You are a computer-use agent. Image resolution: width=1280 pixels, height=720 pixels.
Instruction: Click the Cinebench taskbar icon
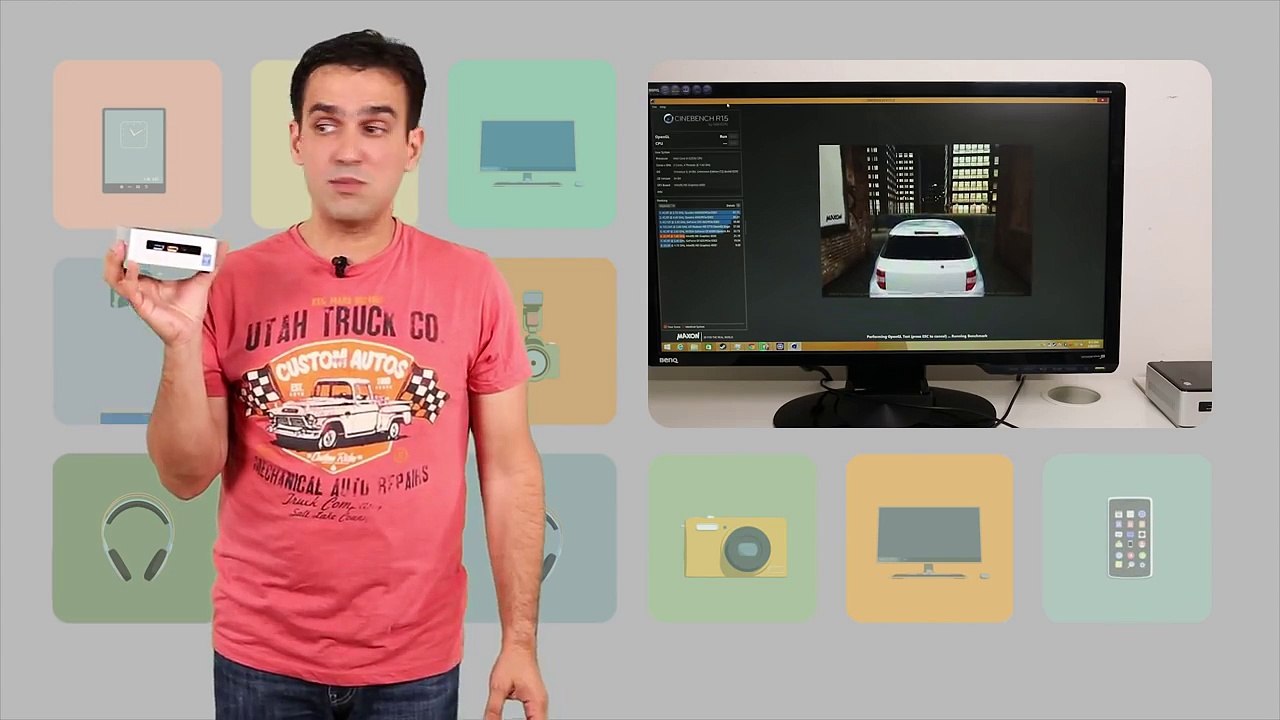[794, 347]
